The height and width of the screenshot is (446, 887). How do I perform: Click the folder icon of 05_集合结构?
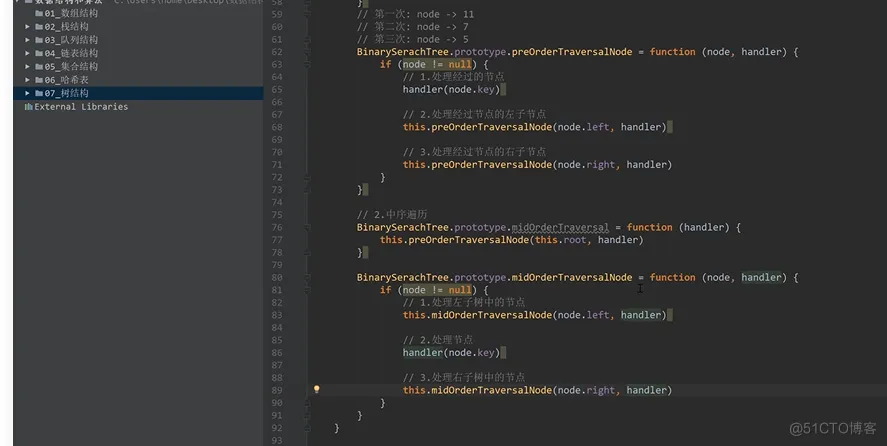tap(39, 67)
